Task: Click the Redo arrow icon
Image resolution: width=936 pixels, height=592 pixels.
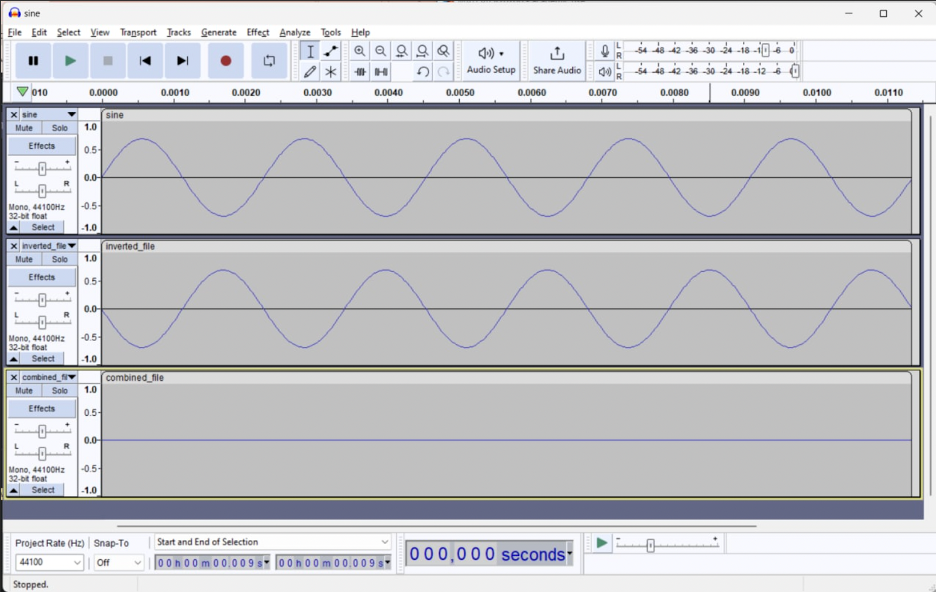Action: tap(443, 72)
